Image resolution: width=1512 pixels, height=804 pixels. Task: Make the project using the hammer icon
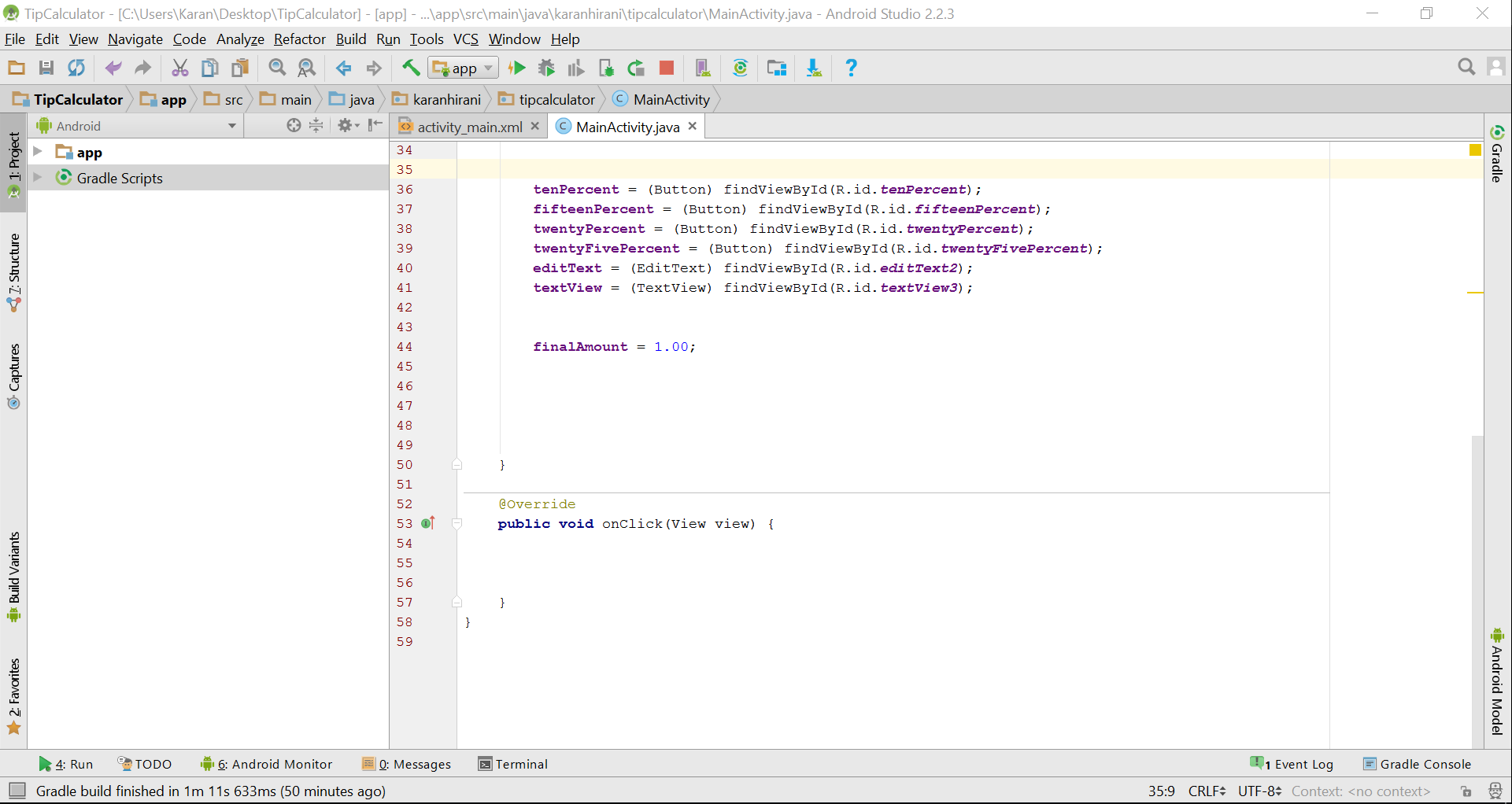(x=411, y=68)
